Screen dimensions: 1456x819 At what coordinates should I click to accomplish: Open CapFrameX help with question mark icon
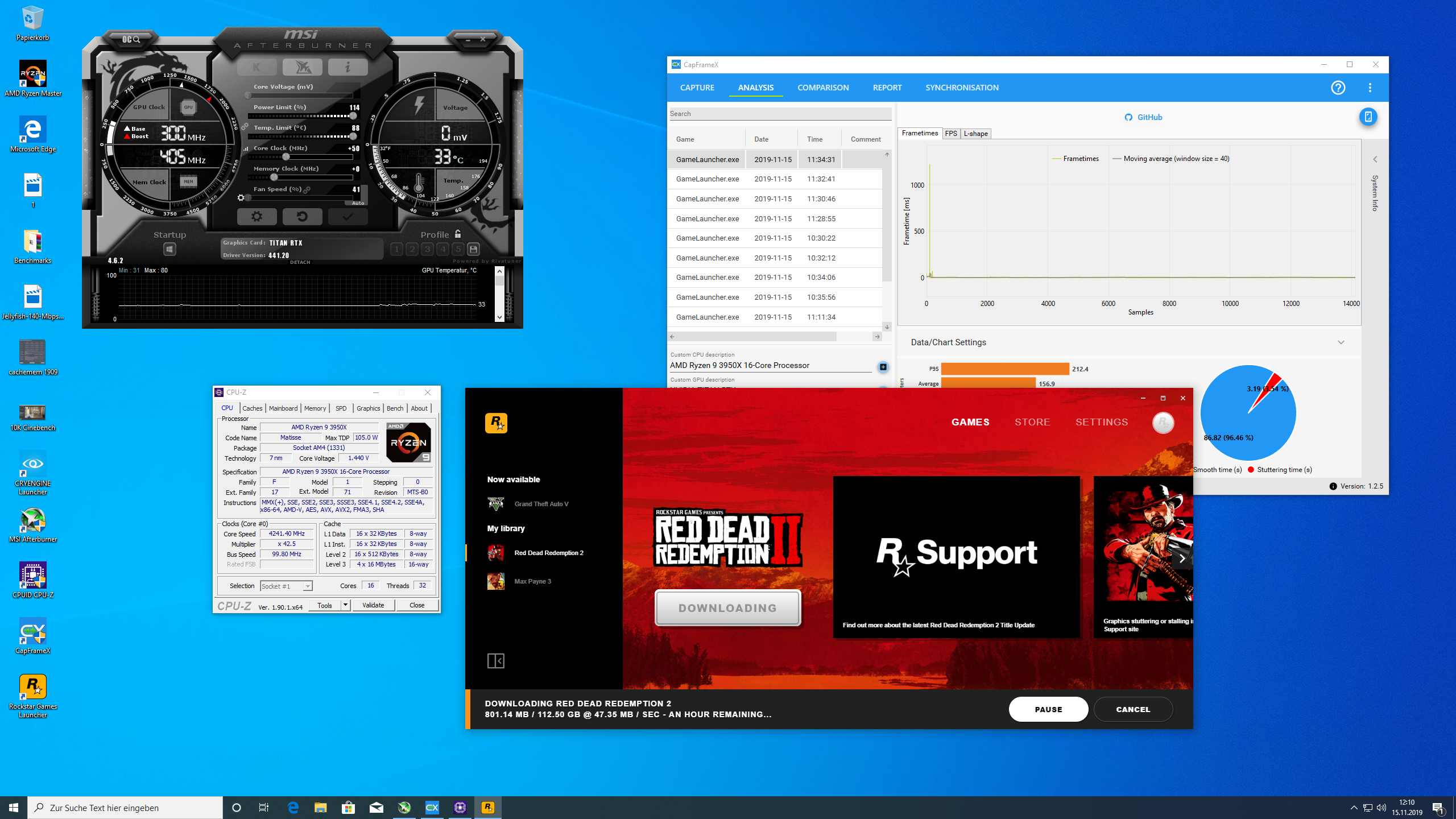1338,88
